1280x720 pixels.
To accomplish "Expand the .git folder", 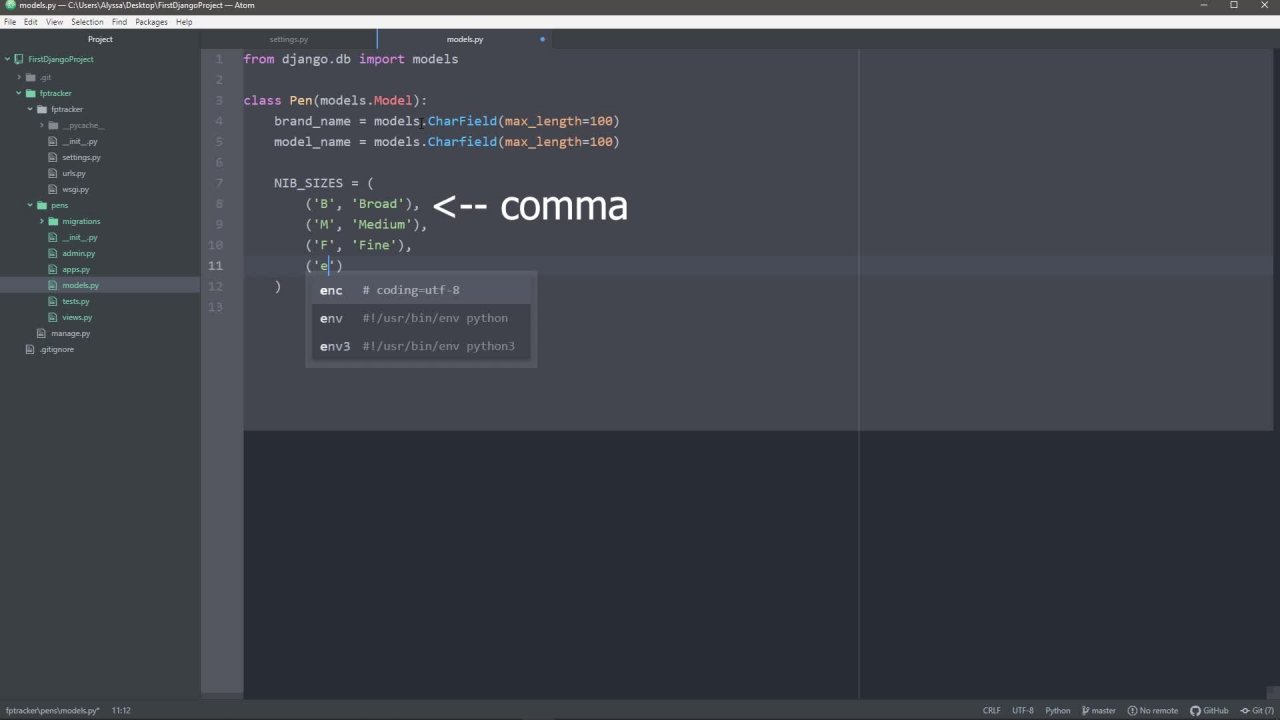I will pyautogui.click(x=18, y=77).
